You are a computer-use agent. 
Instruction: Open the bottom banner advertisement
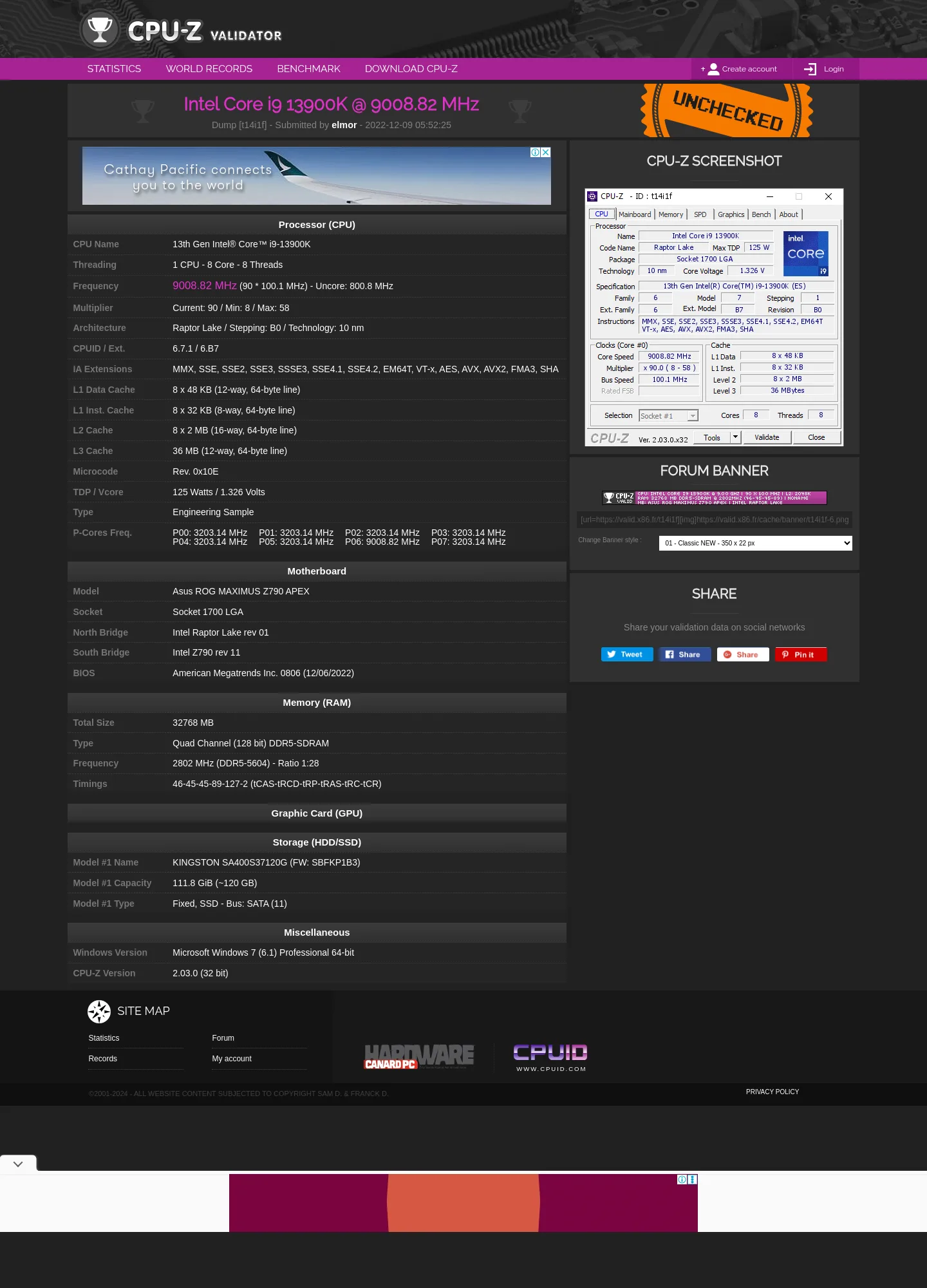pos(464,1203)
